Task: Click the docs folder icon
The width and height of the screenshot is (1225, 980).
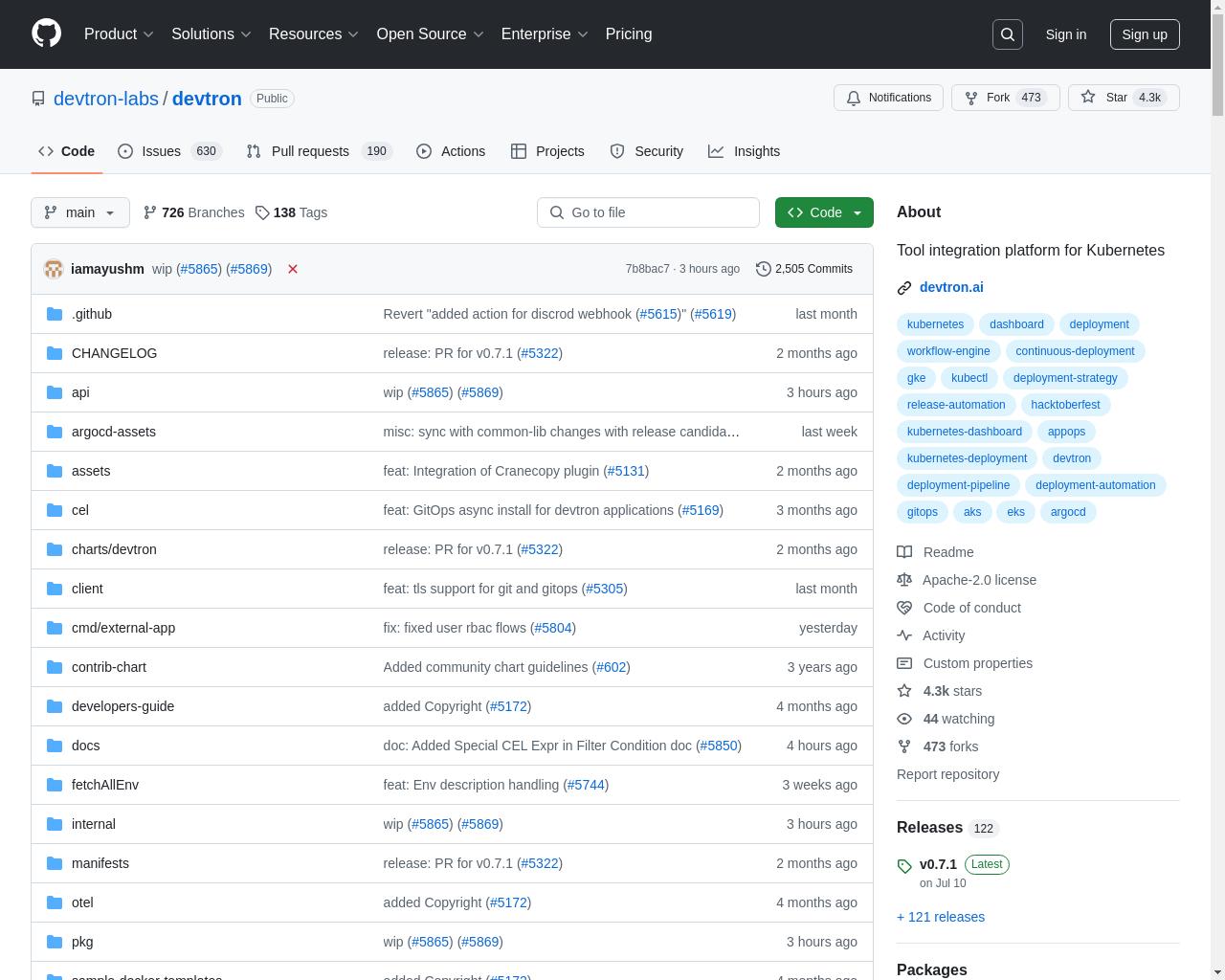Action: click(55, 746)
